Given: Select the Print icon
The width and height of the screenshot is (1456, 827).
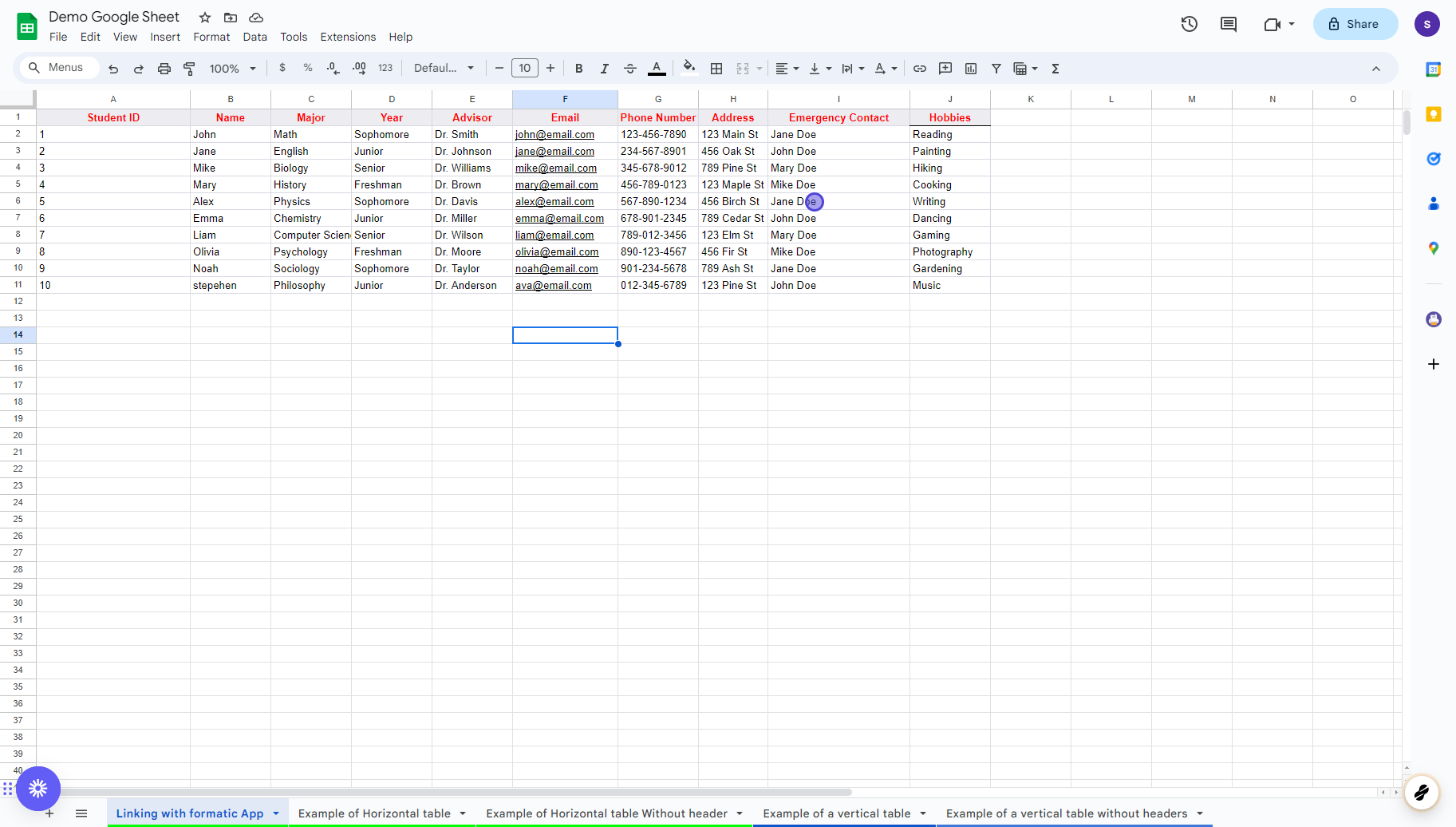Looking at the screenshot, I should point(164,68).
